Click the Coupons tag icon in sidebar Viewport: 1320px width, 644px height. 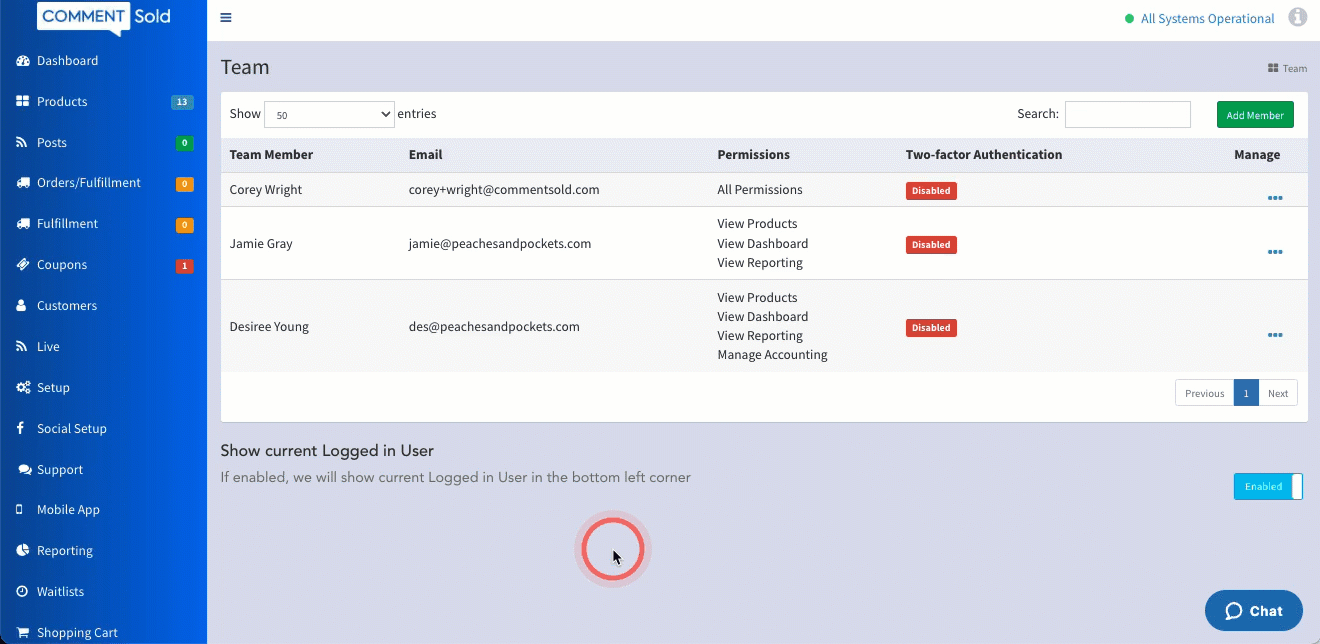tap(22, 265)
